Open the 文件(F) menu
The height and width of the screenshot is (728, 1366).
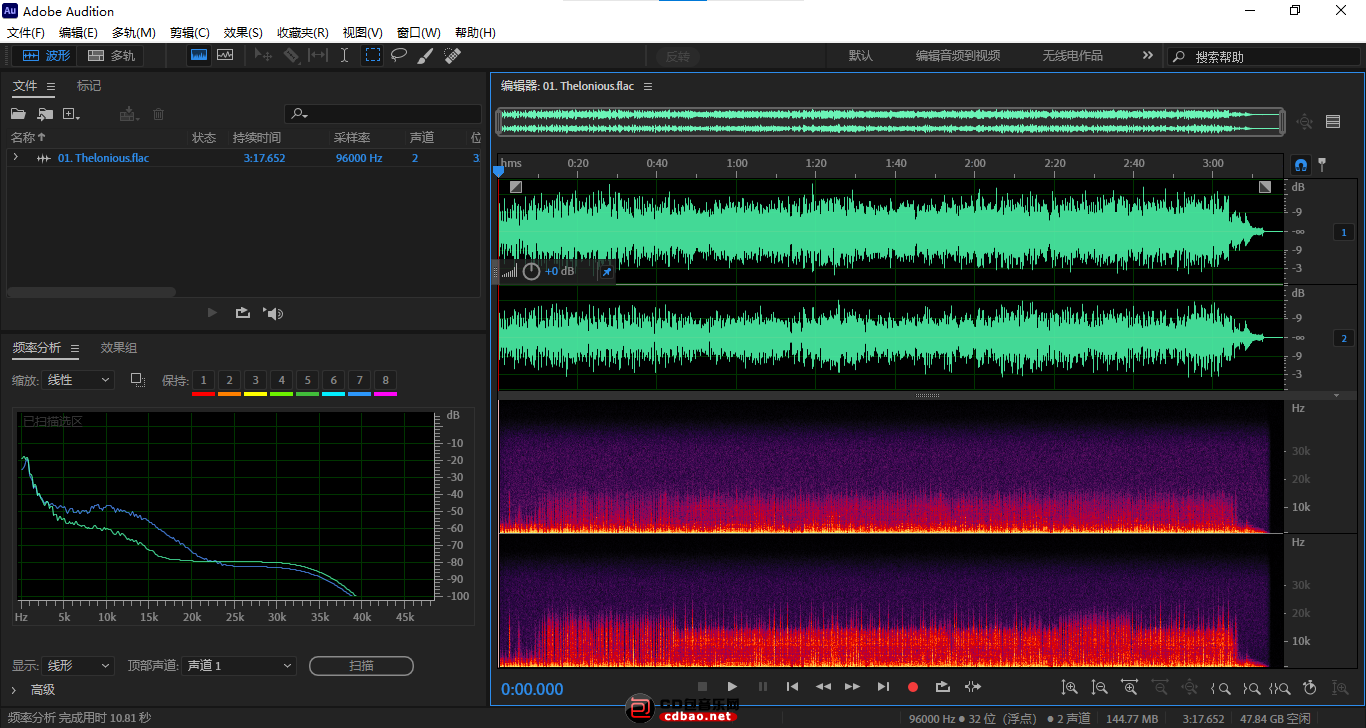coord(26,33)
